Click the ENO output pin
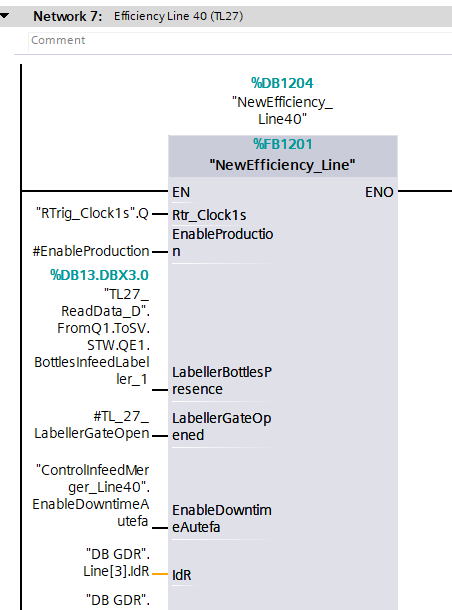Viewport: 452px width, 610px height. [379, 192]
